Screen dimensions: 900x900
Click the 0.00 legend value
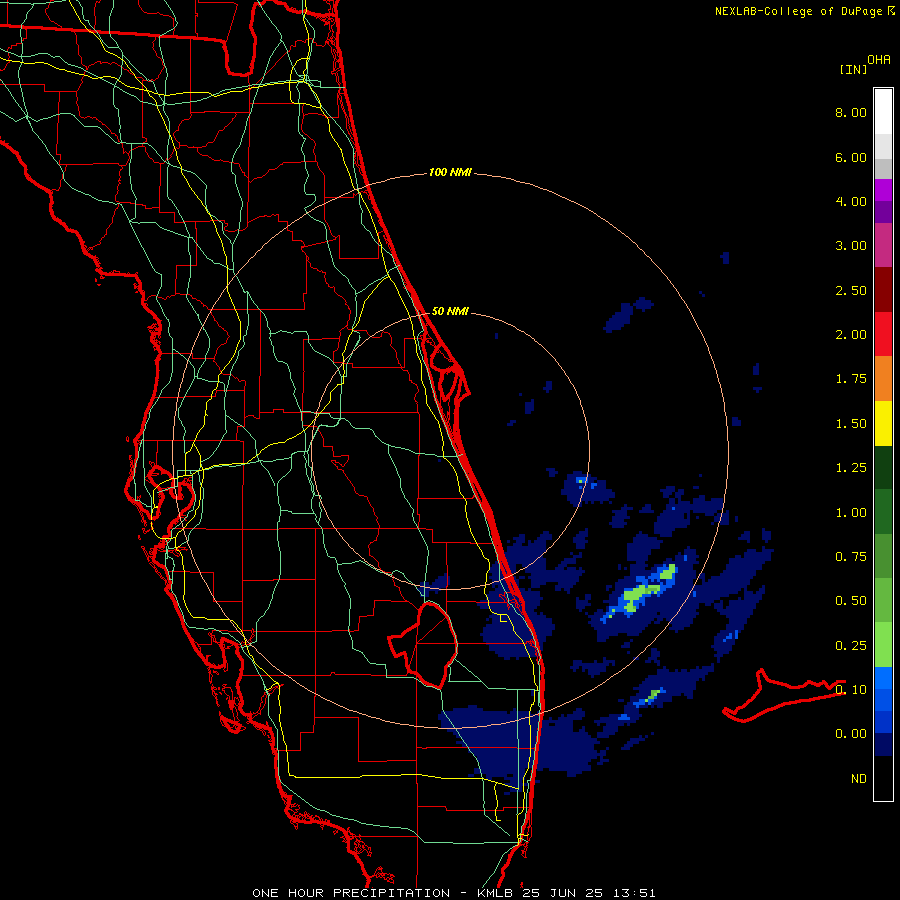point(851,734)
